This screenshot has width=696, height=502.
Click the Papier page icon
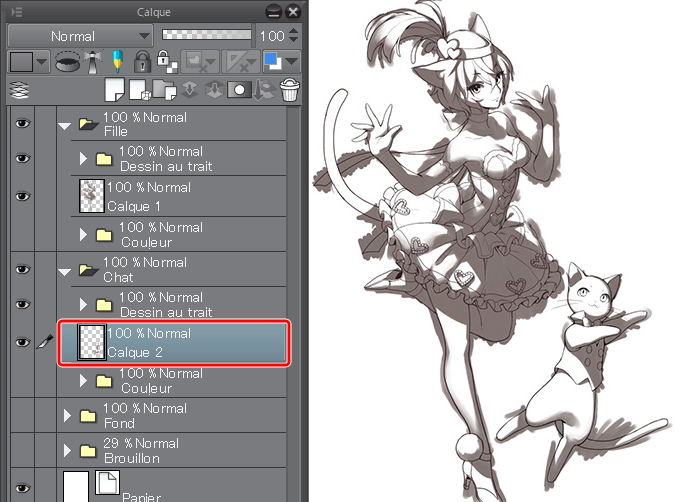click(x=107, y=482)
